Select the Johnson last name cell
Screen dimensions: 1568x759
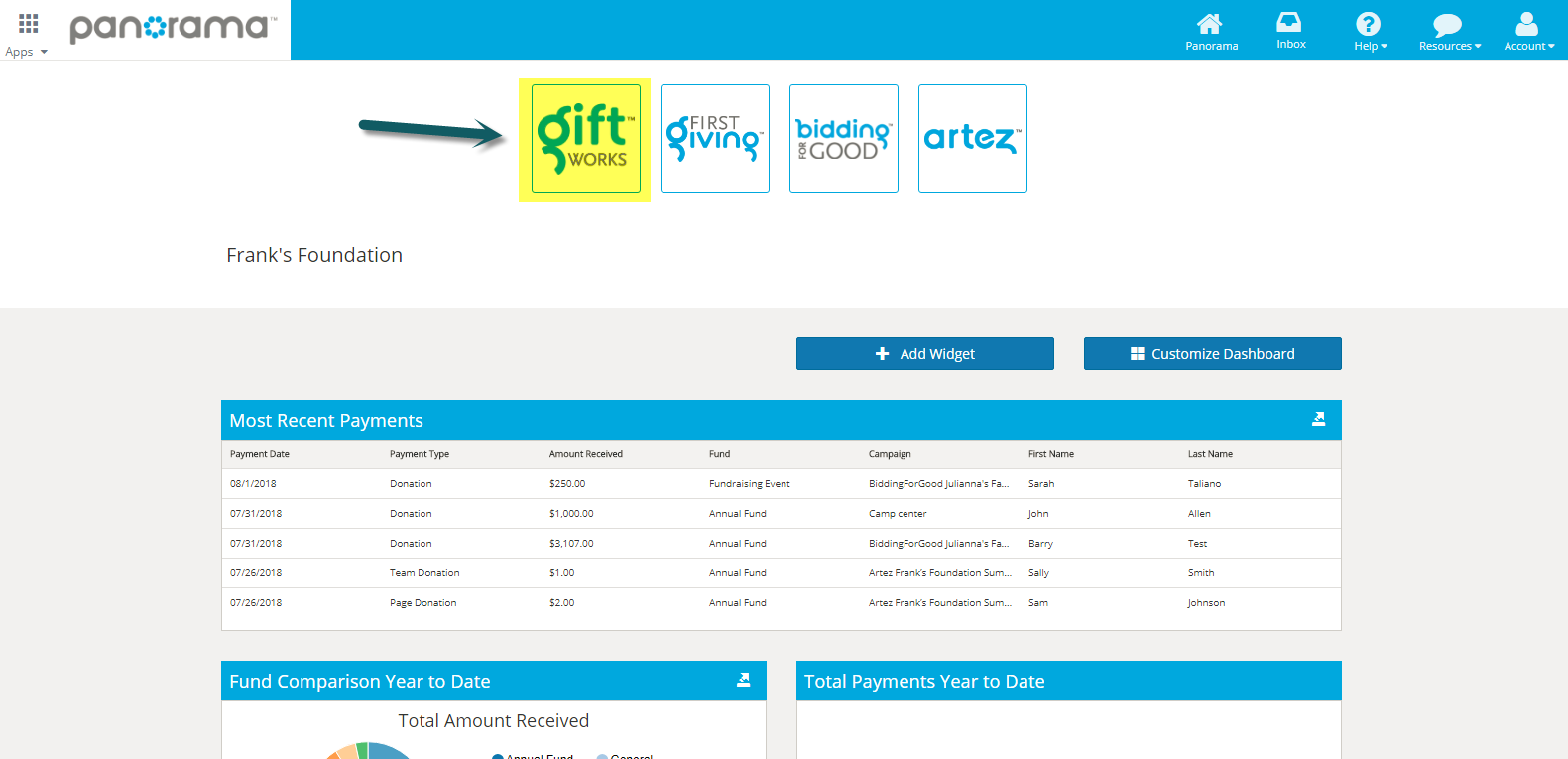click(1206, 603)
